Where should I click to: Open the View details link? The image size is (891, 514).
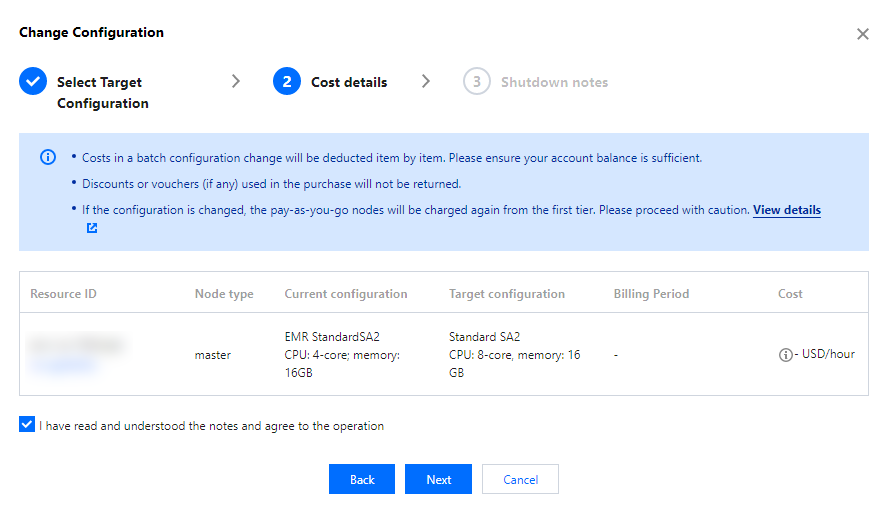pos(786,210)
